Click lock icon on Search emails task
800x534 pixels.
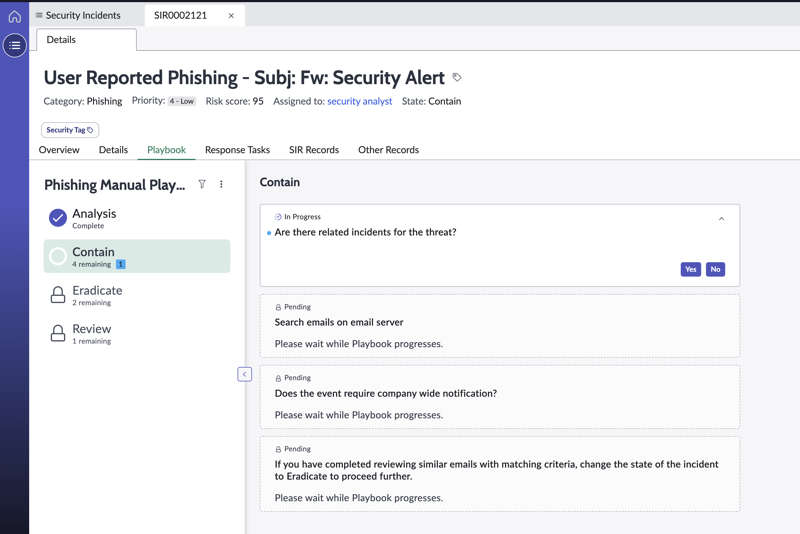278,307
